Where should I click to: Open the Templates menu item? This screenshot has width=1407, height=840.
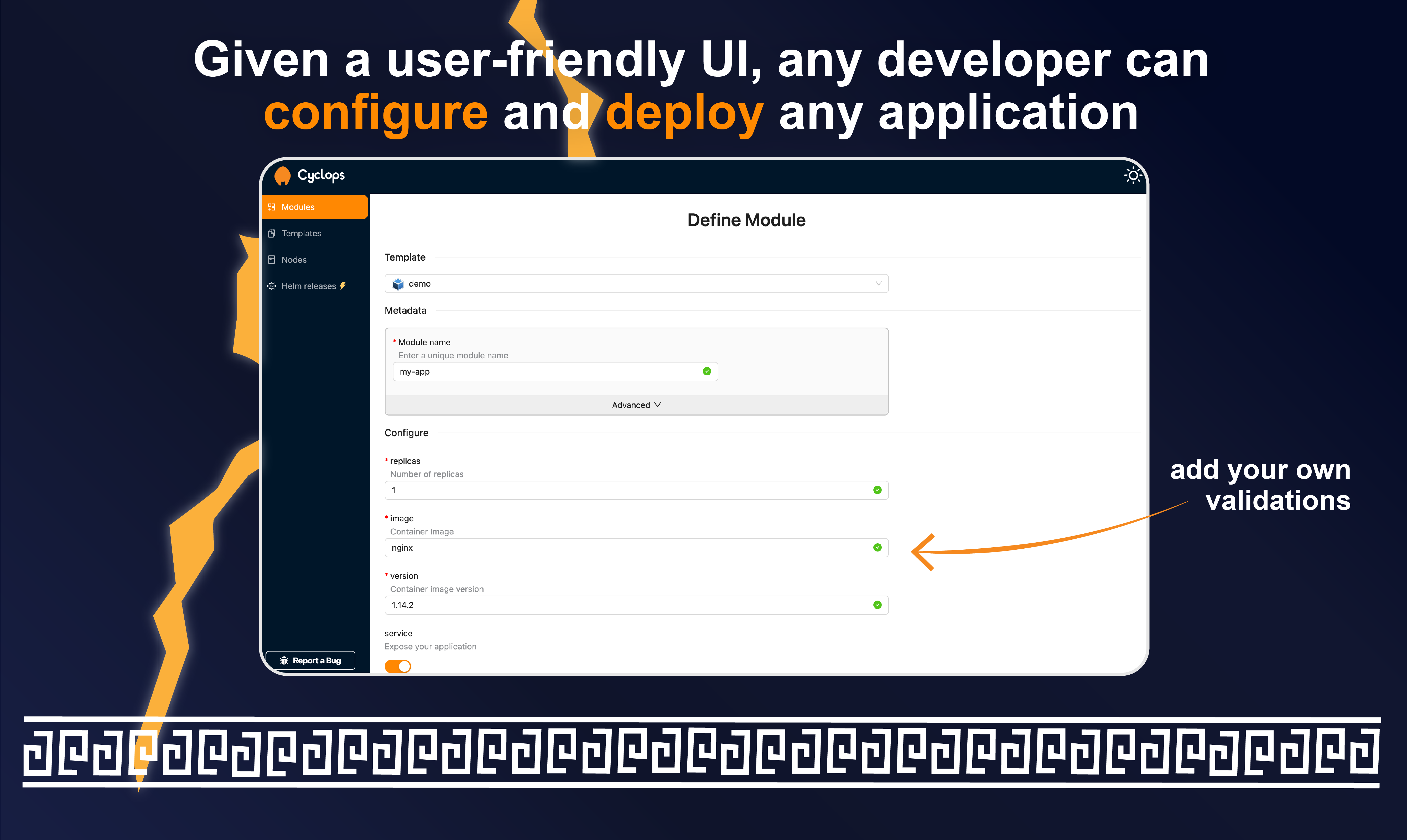point(301,233)
